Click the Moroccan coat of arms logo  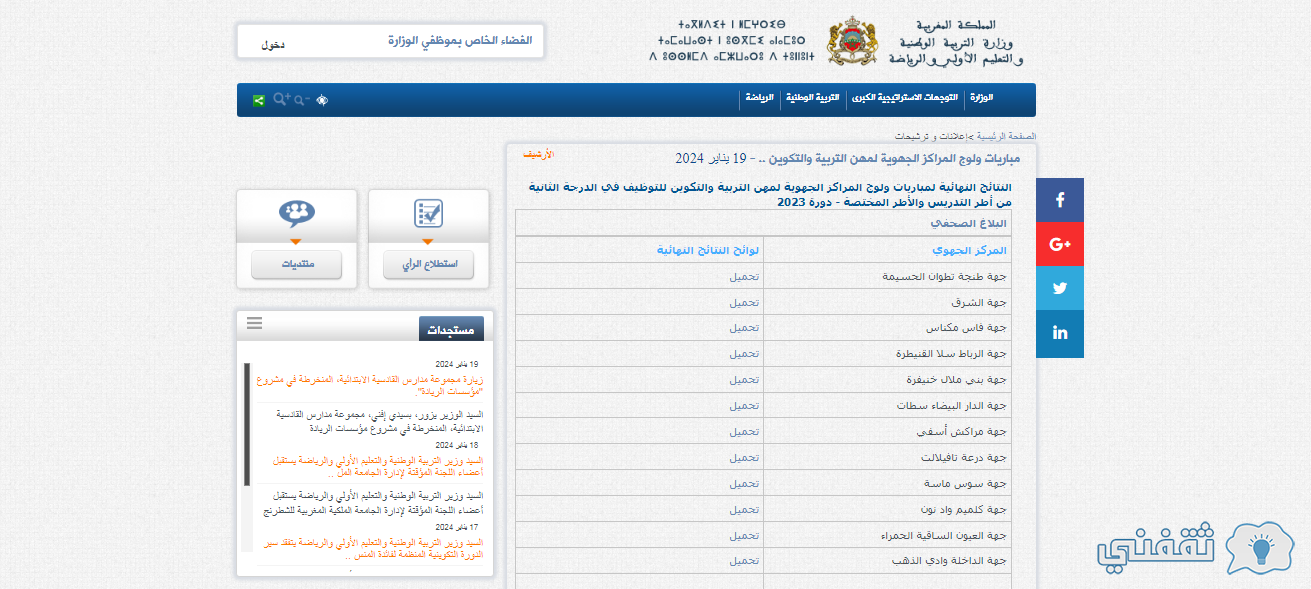click(x=853, y=43)
